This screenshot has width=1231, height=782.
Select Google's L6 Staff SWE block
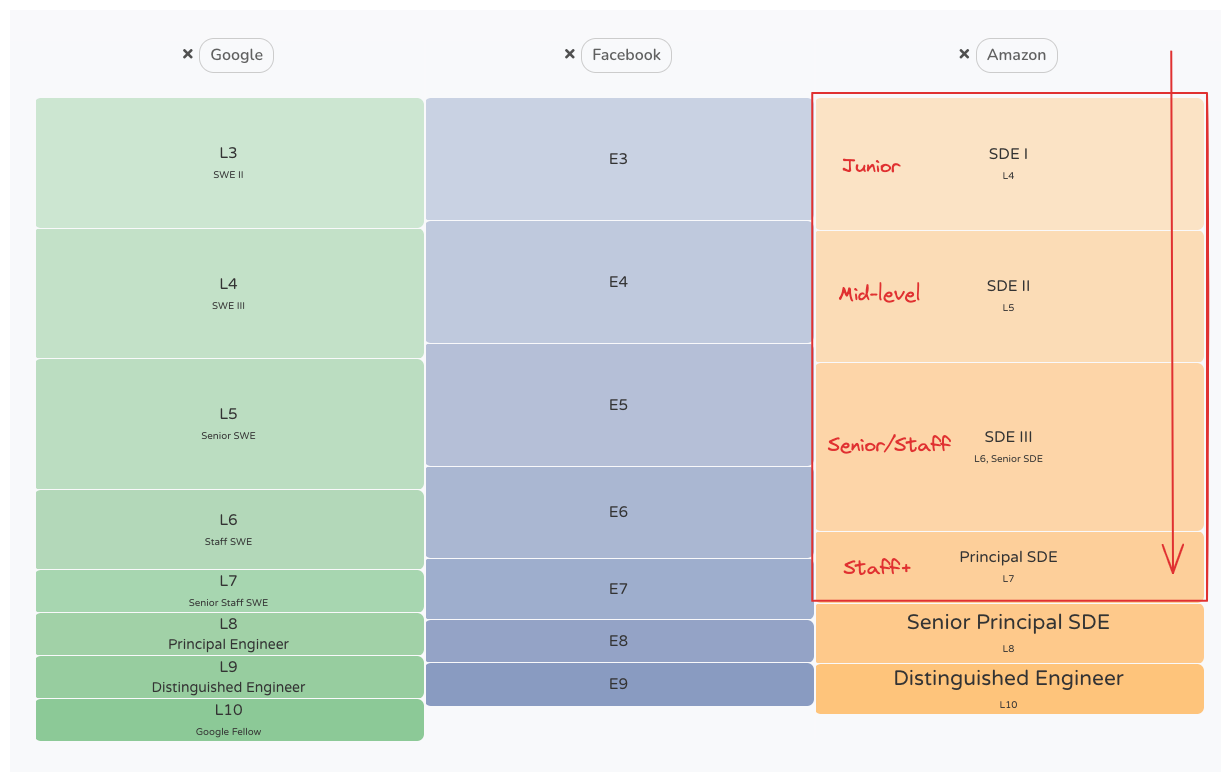tap(230, 530)
